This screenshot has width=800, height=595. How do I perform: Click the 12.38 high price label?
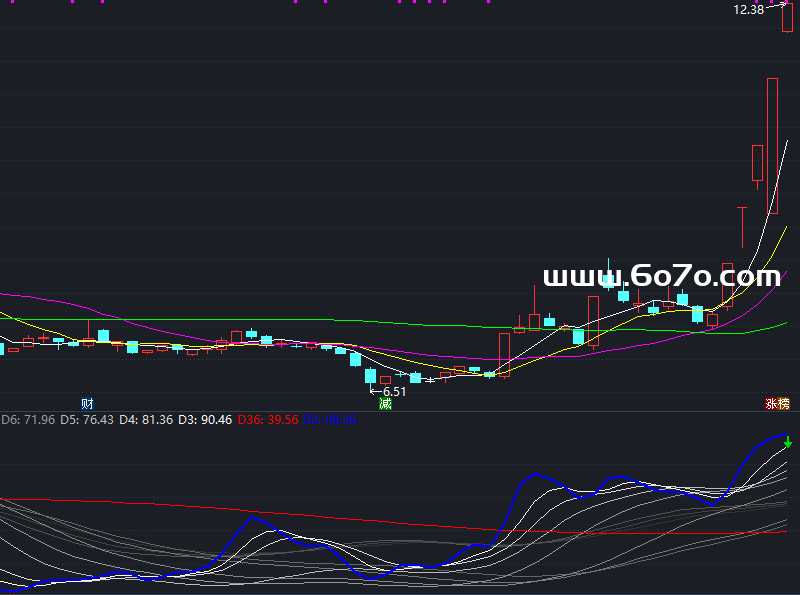(x=748, y=9)
